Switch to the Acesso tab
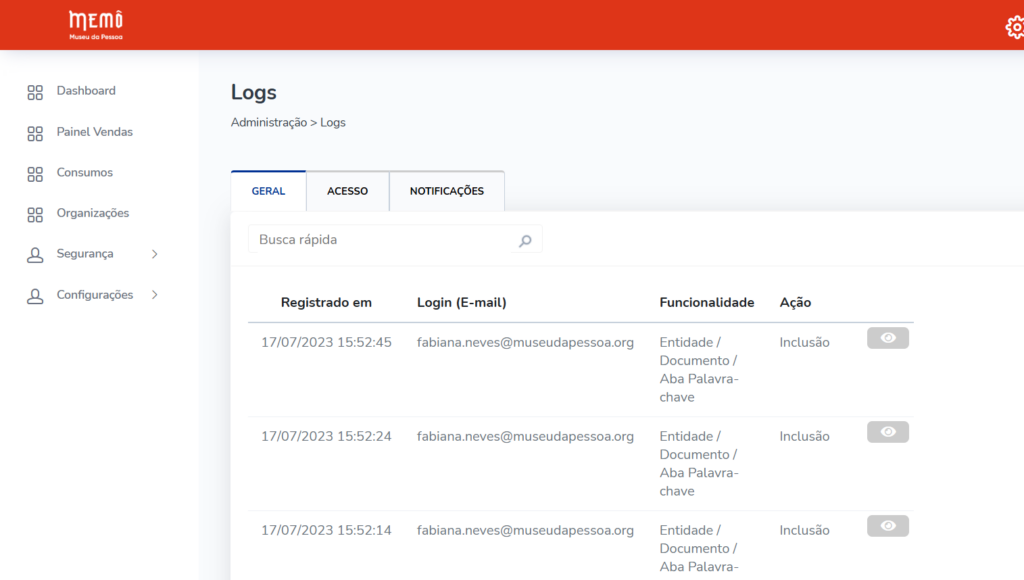This screenshot has height=580, width=1024. point(347,191)
